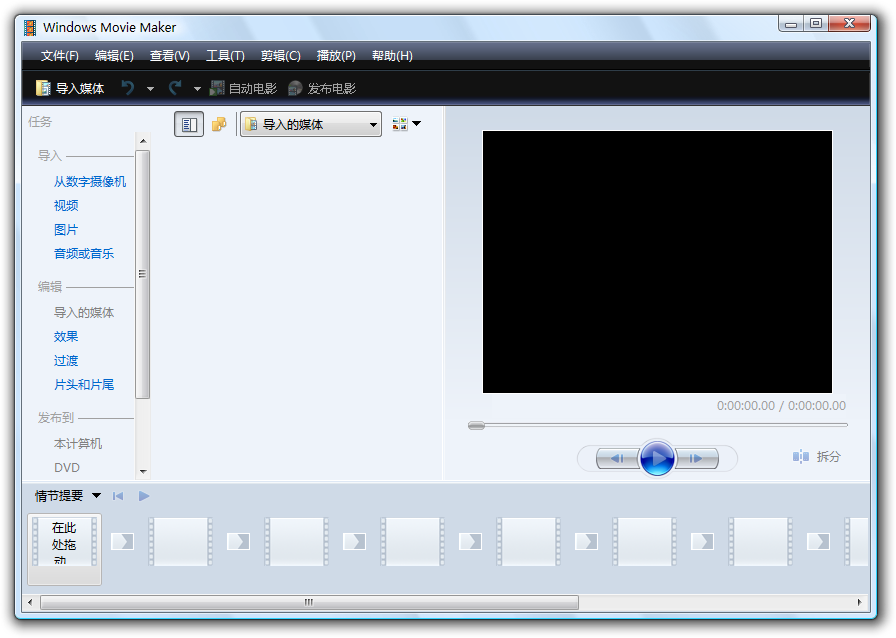Click the blue Play button in preview
This screenshot has width=896, height=638.
point(657,458)
